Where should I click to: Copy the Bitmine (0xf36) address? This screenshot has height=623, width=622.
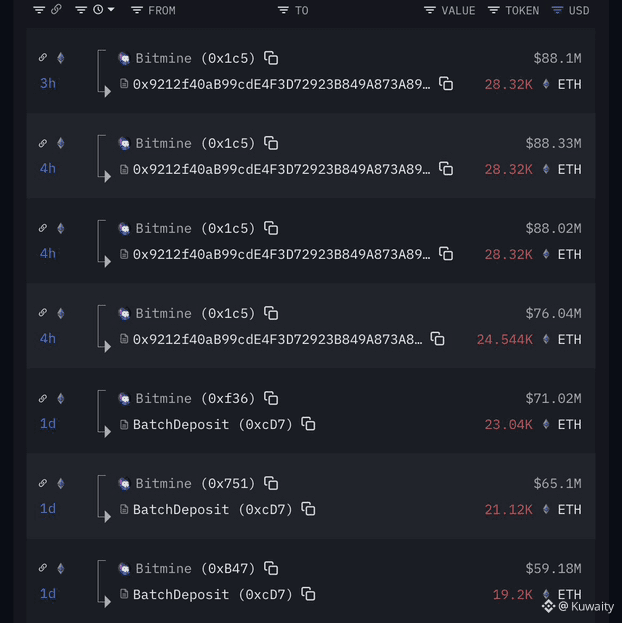point(271,399)
